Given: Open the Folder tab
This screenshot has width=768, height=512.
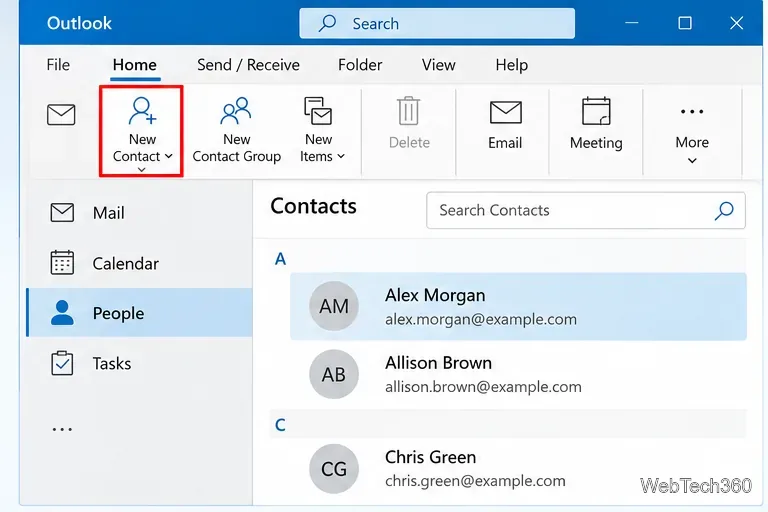Looking at the screenshot, I should pos(360,65).
